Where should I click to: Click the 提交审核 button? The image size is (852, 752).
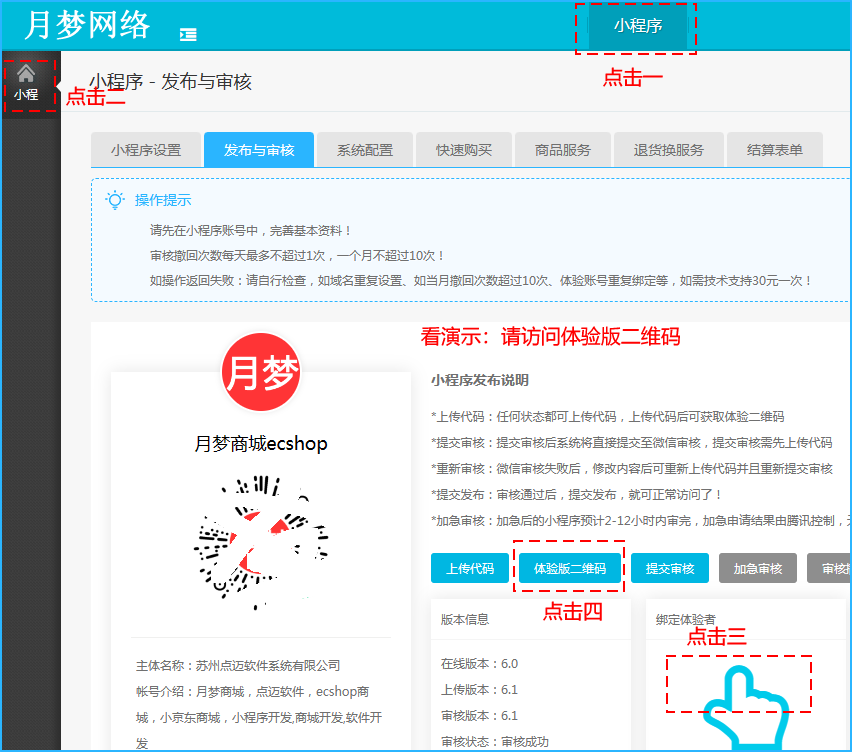[x=670, y=568]
